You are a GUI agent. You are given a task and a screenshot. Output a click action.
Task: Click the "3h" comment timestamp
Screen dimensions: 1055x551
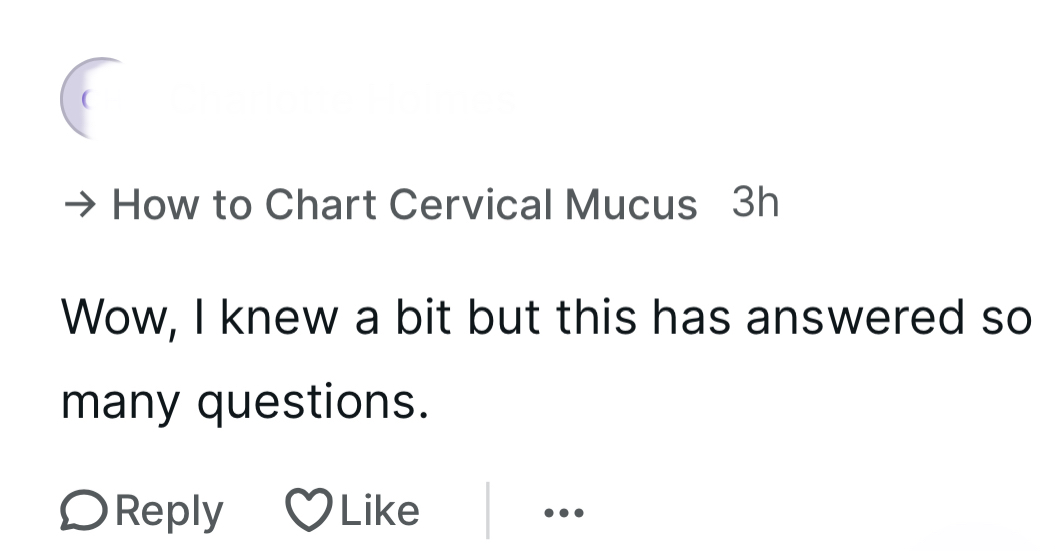[x=755, y=203]
